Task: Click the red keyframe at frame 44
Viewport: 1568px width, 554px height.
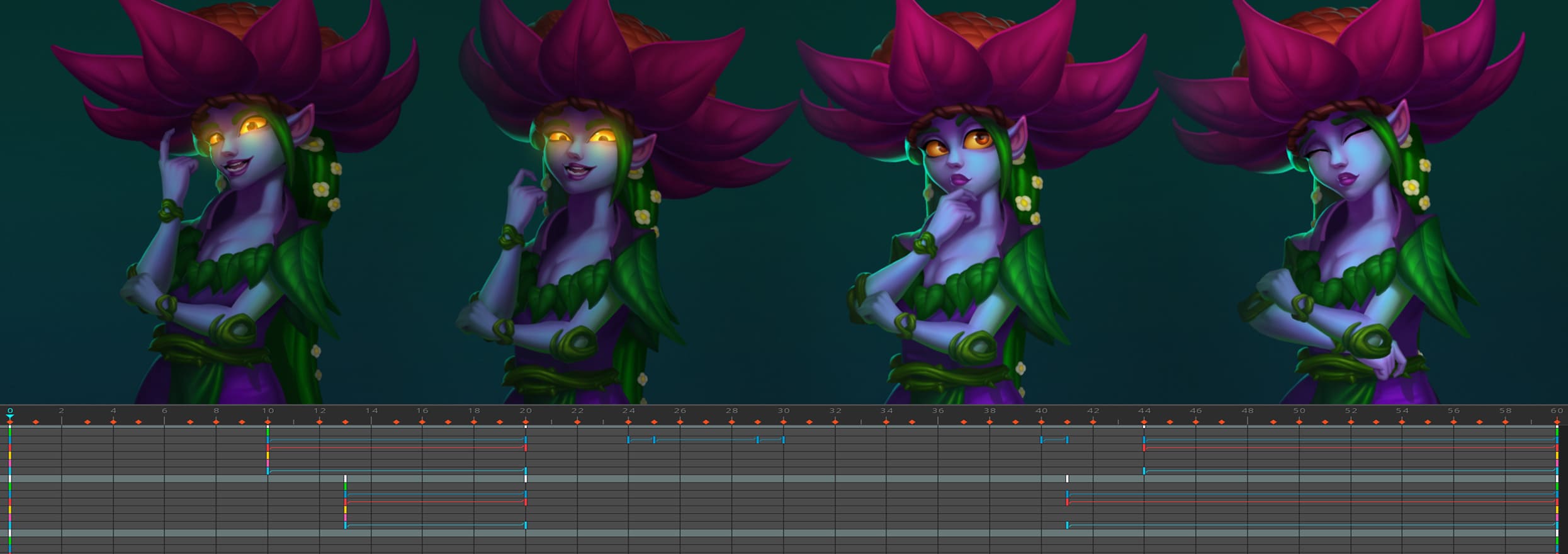Action: pyautogui.click(x=1144, y=448)
